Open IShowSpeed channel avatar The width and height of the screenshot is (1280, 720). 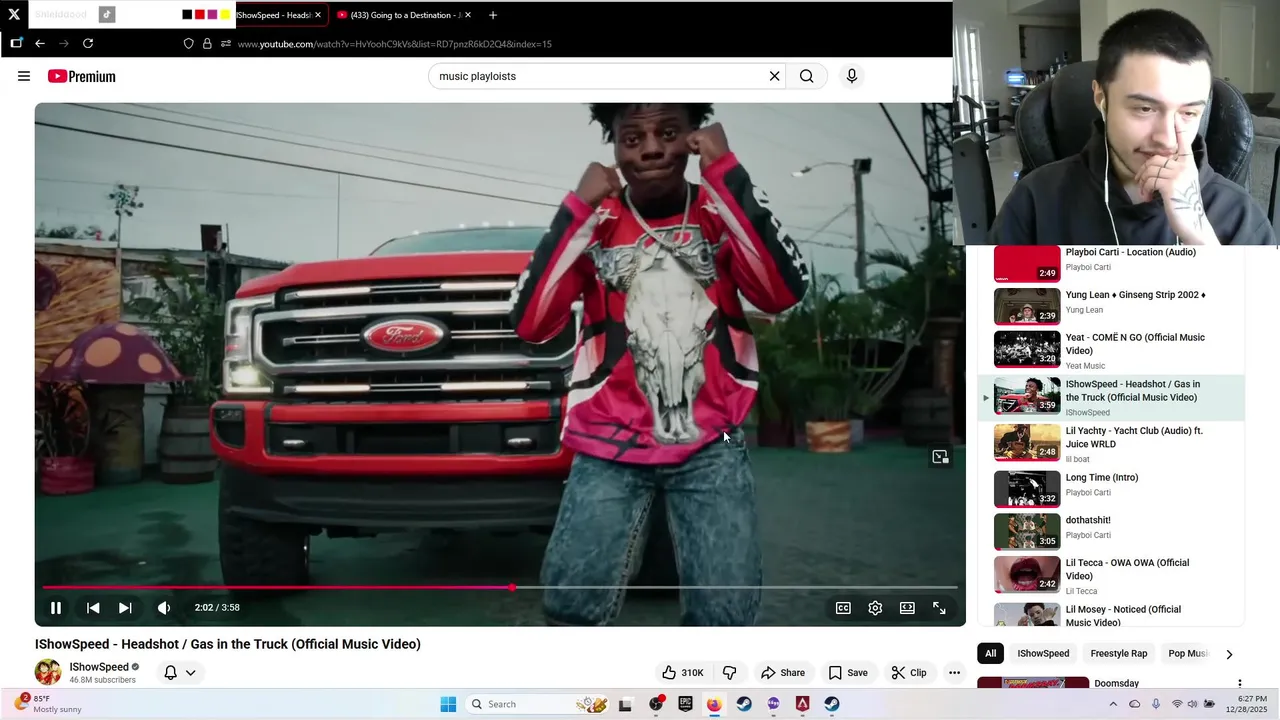pyautogui.click(x=48, y=673)
